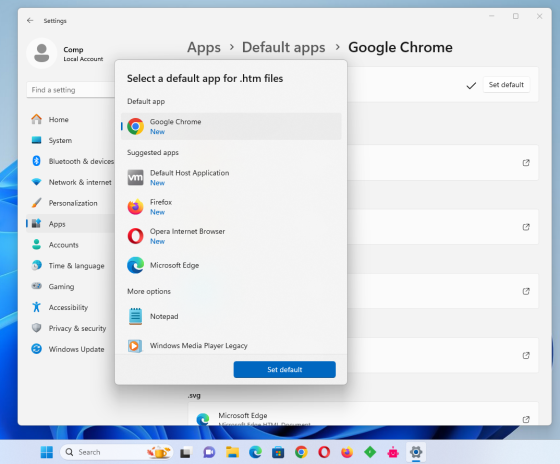The image size is (560, 464).
Task: Select Opera Internet Browser option
Action: [231, 236]
